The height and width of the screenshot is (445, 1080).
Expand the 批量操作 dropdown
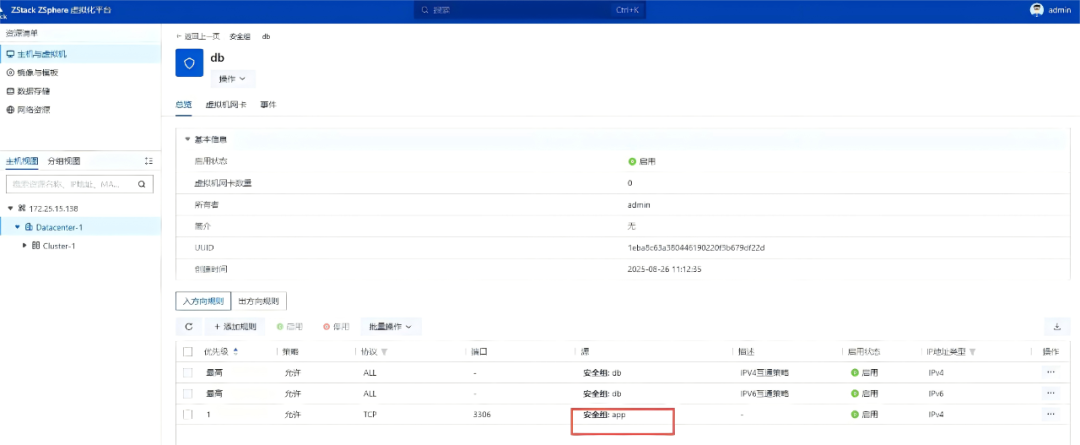pos(391,327)
